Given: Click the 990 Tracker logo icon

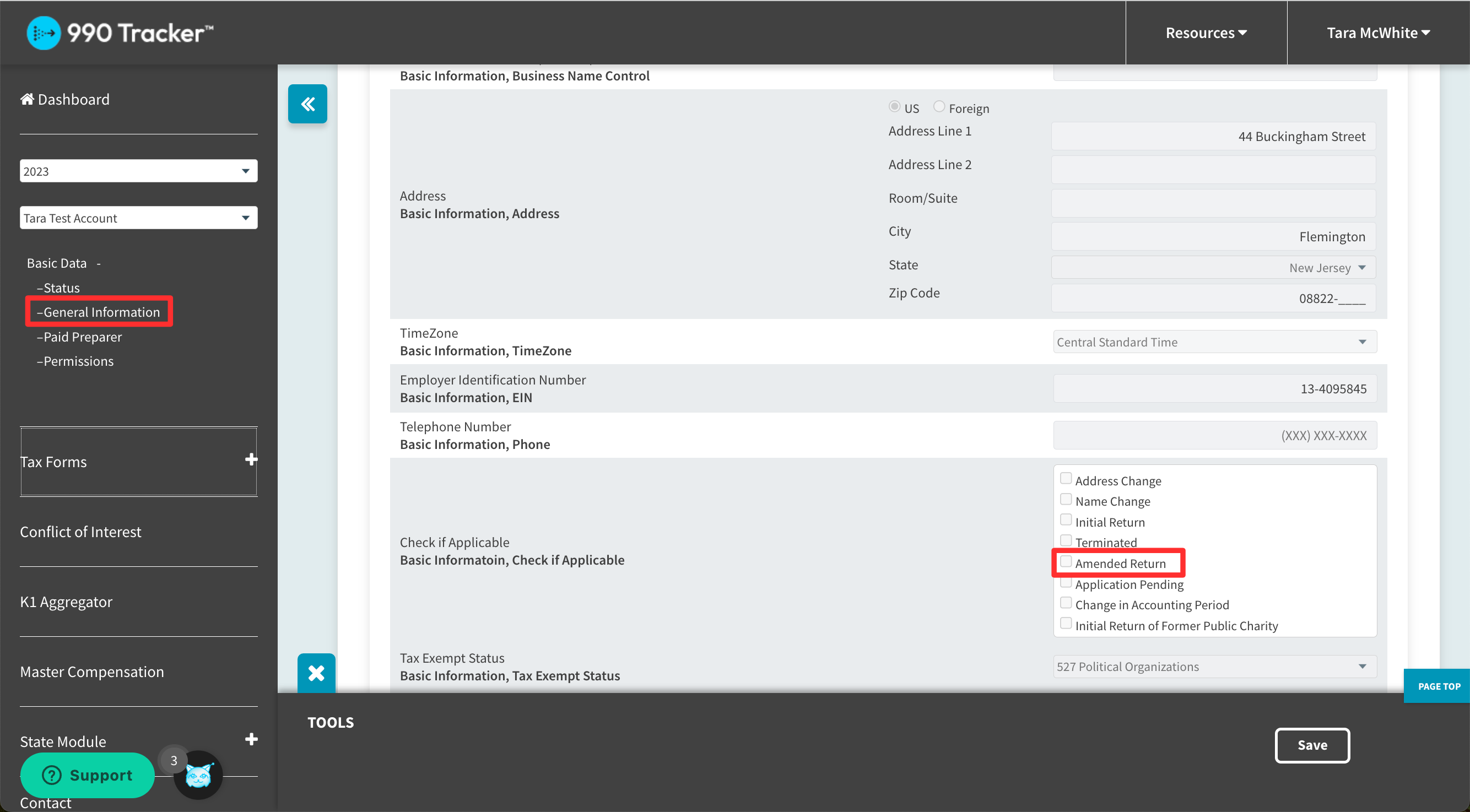Looking at the screenshot, I should [x=44, y=33].
